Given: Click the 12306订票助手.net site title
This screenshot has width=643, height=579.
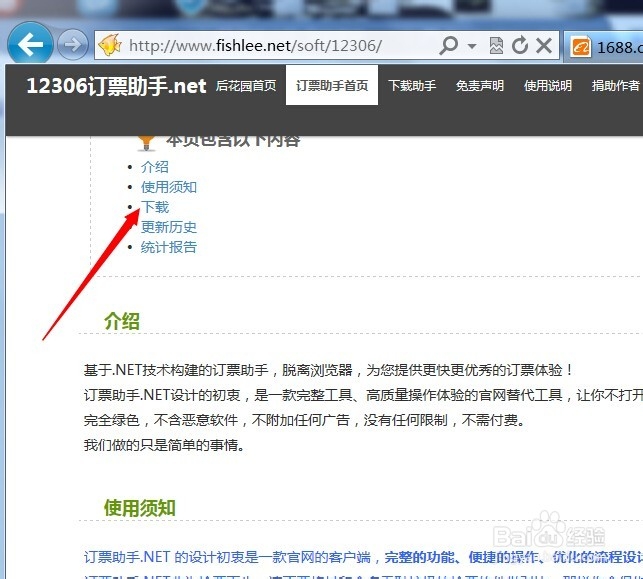Looking at the screenshot, I should pyautogui.click(x=116, y=86).
